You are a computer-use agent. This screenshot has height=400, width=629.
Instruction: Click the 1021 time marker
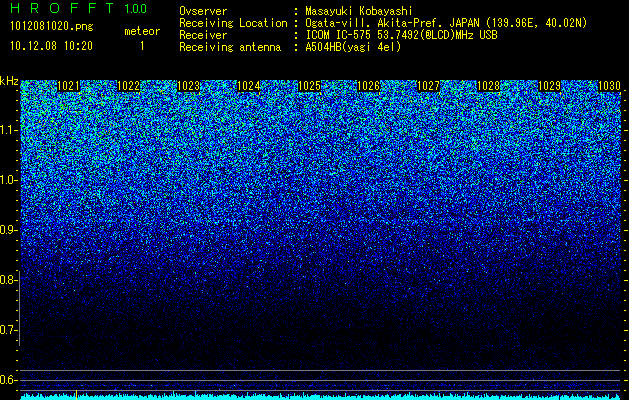click(x=69, y=86)
